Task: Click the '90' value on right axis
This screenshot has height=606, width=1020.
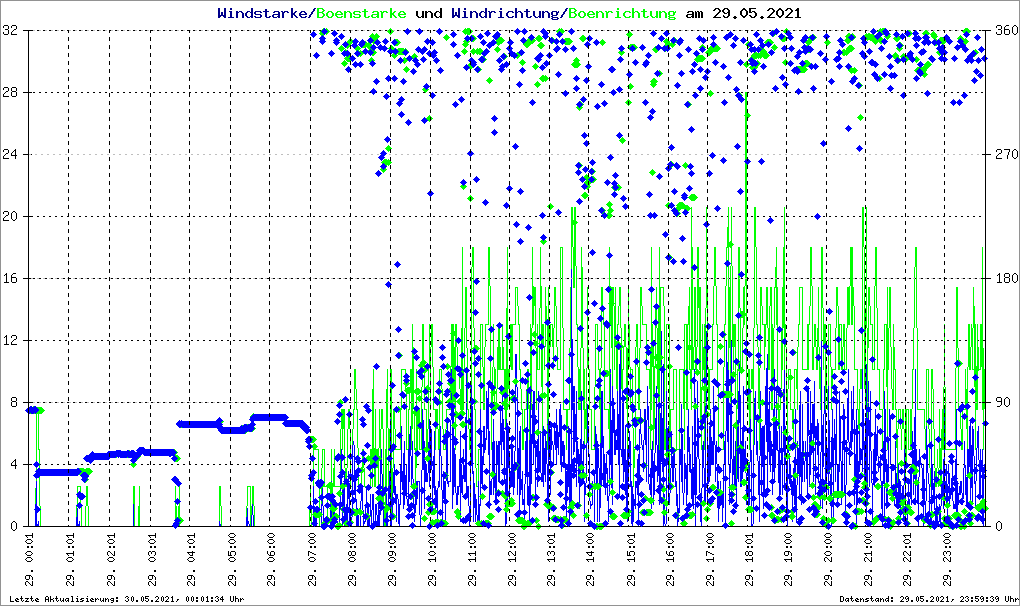Action: [x=999, y=403]
